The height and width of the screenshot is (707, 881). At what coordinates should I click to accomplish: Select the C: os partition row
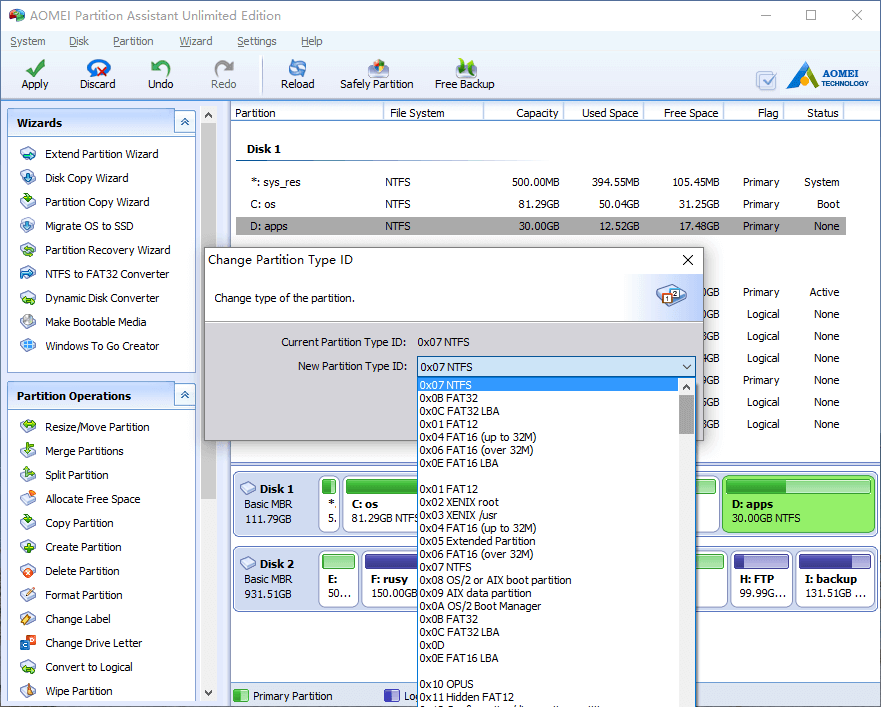[541, 204]
